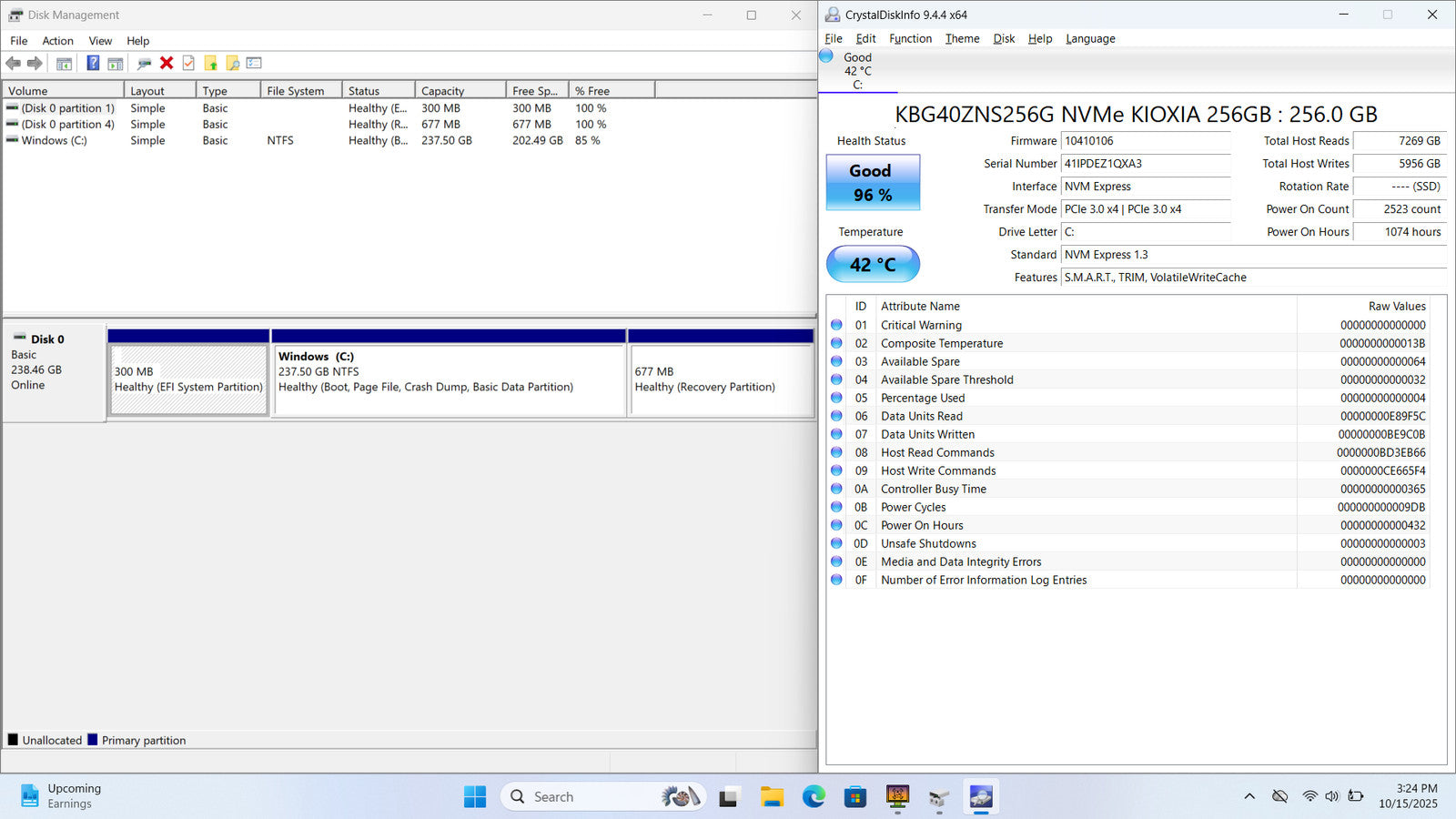This screenshot has height=819, width=1456.
Task: Open the Action menu in Disk Management
Action: pyautogui.click(x=57, y=41)
